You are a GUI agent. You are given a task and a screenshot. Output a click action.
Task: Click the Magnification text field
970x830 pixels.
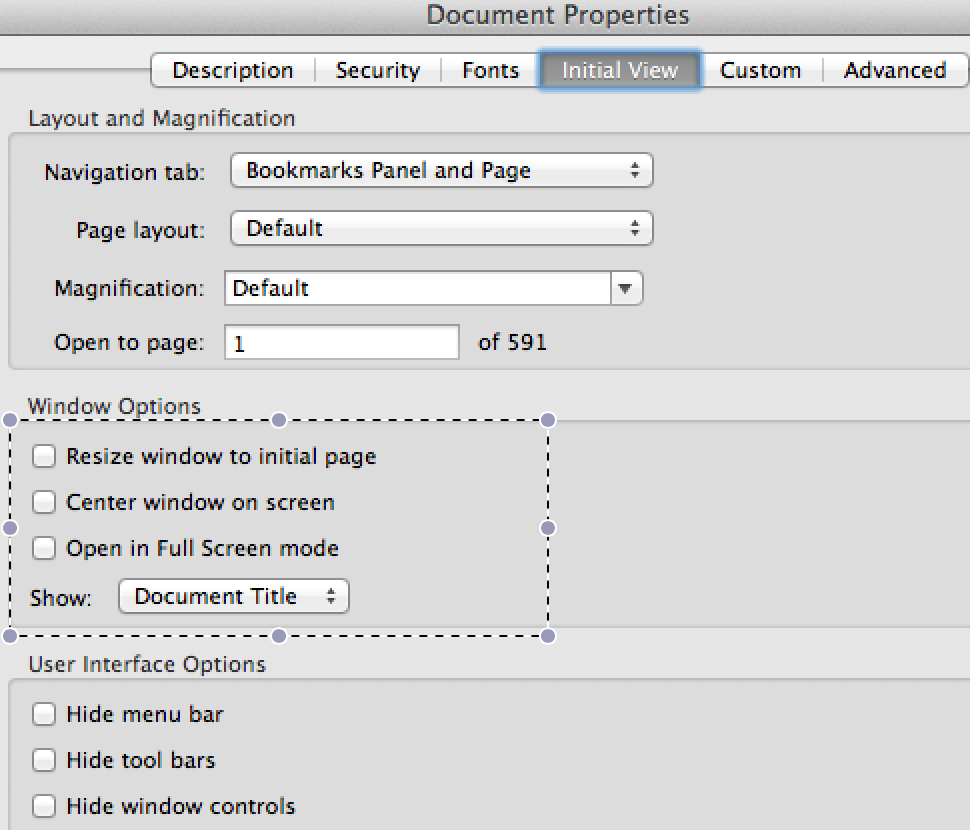tap(417, 289)
